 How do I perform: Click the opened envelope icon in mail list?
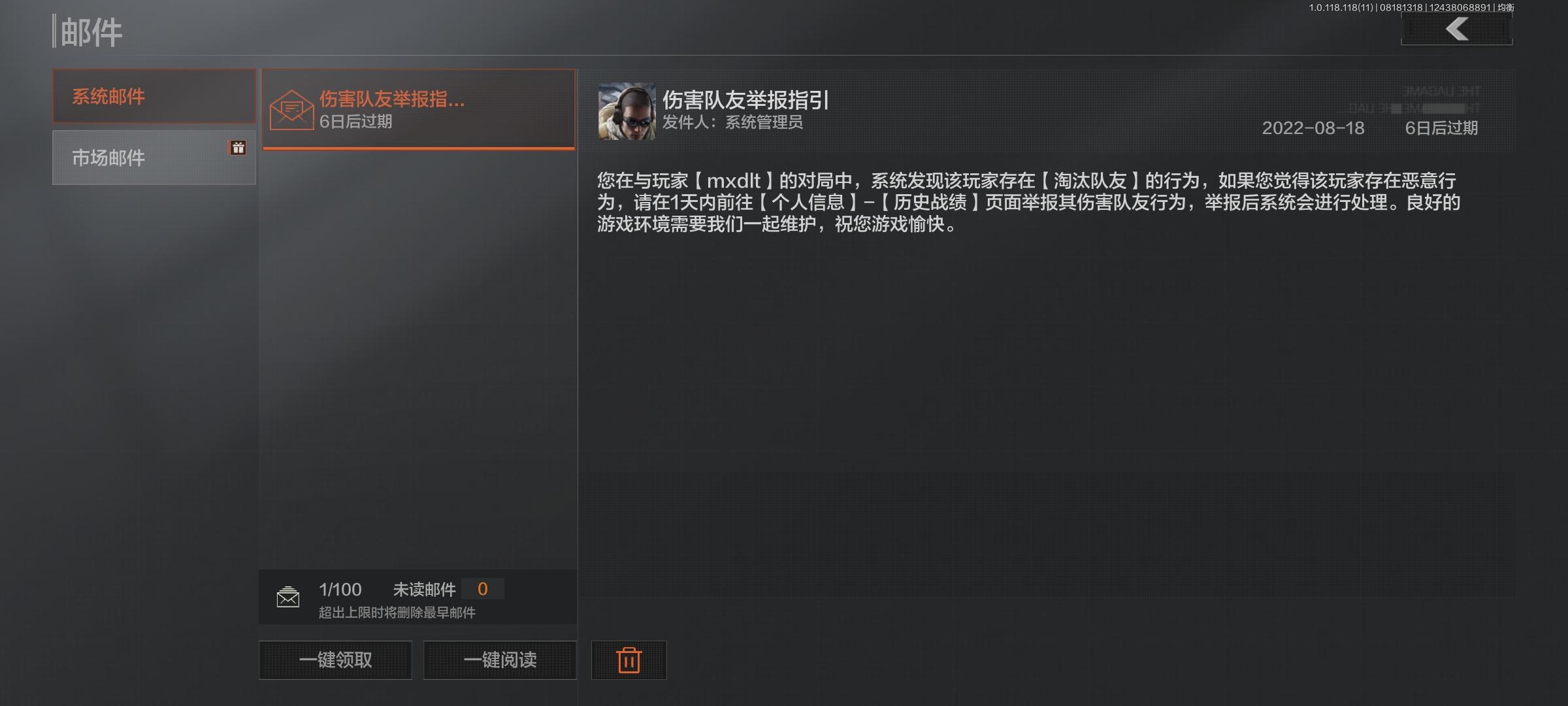point(291,110)
